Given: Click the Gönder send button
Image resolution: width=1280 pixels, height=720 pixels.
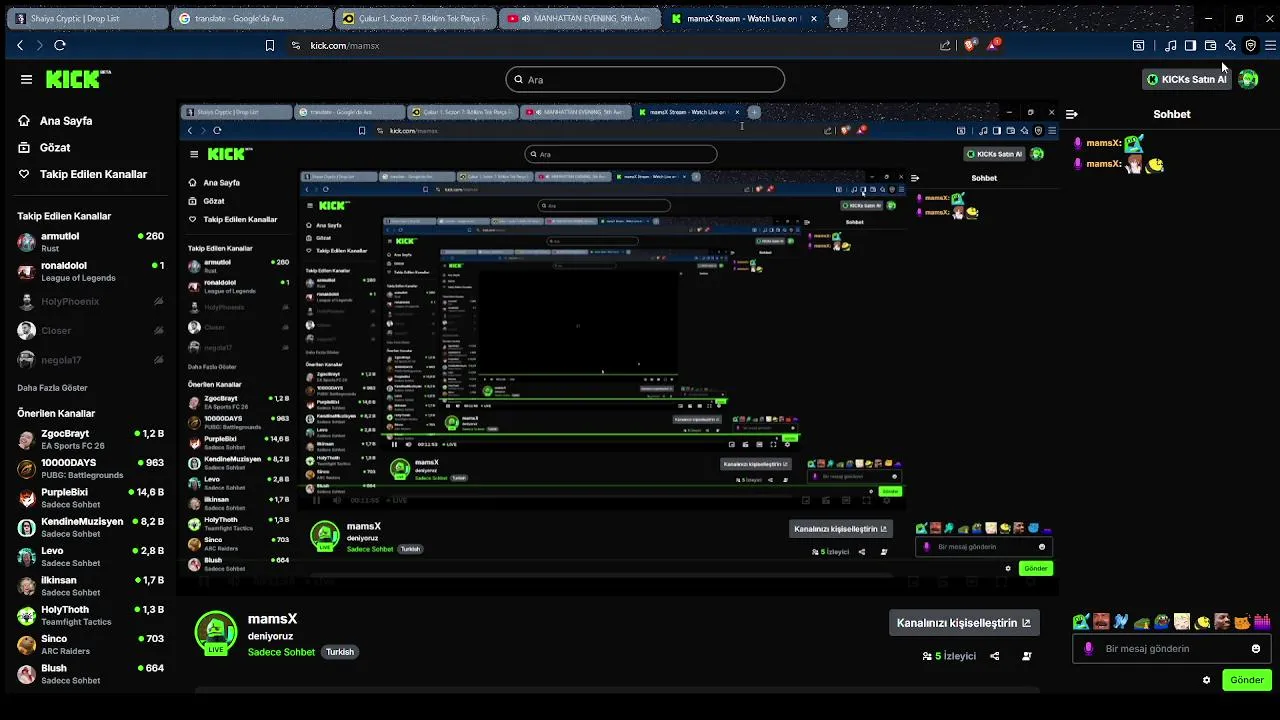Looking at the screenshot, I should point(1247,680).
